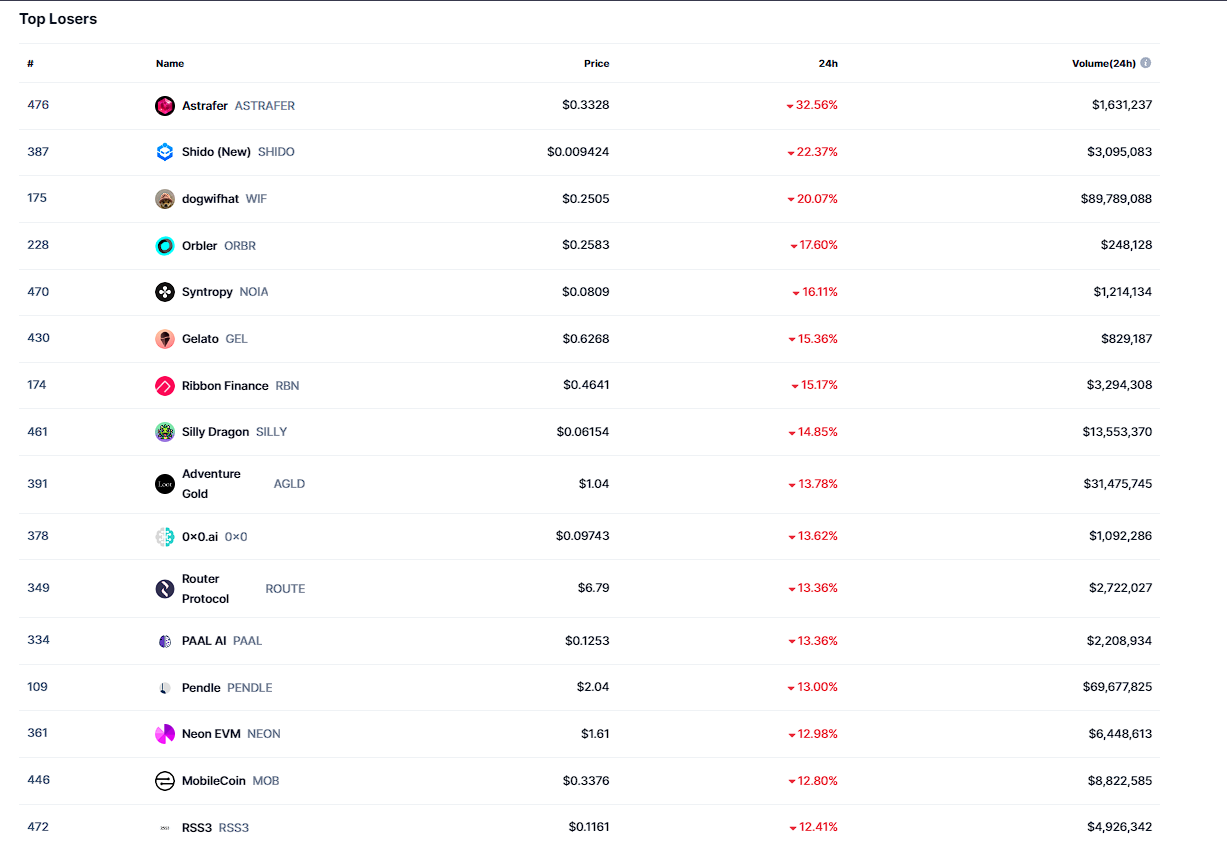Click the Syntropy coin logo icon
Image resolution: width=1227 pixels, height=850 pixels.
coord(165,292)
